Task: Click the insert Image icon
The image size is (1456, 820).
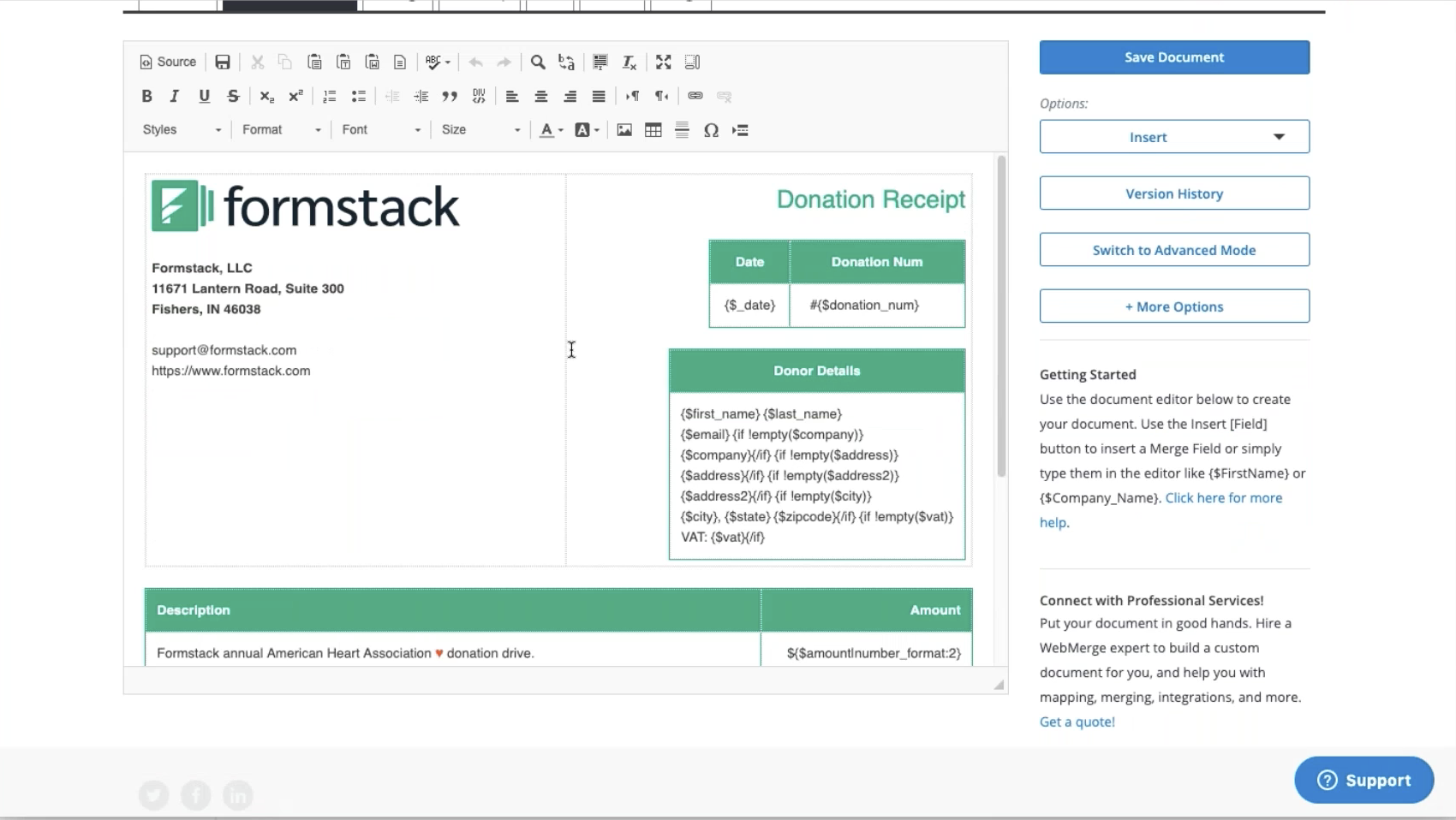Action: tap(624, 130)
